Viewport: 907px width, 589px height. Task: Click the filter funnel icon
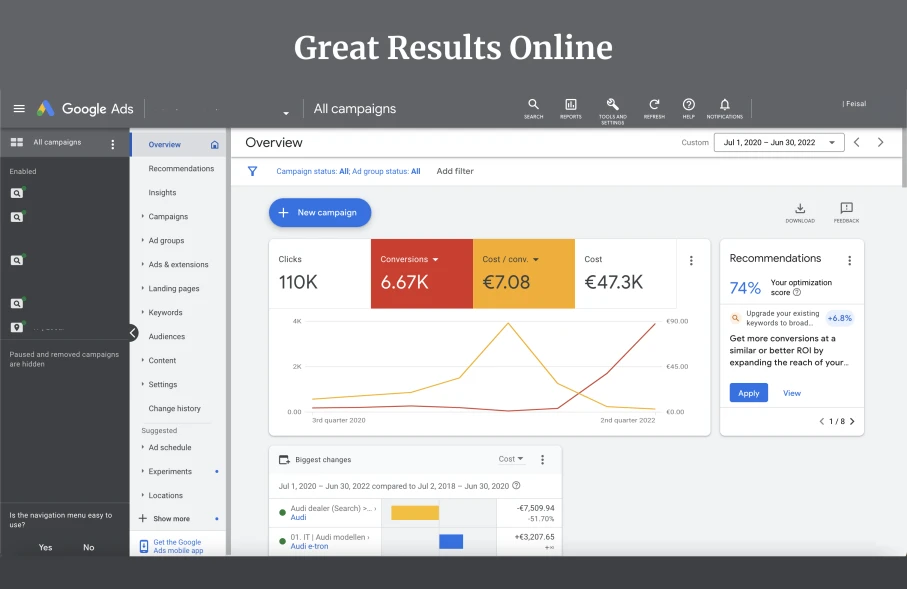coord(252,171)
